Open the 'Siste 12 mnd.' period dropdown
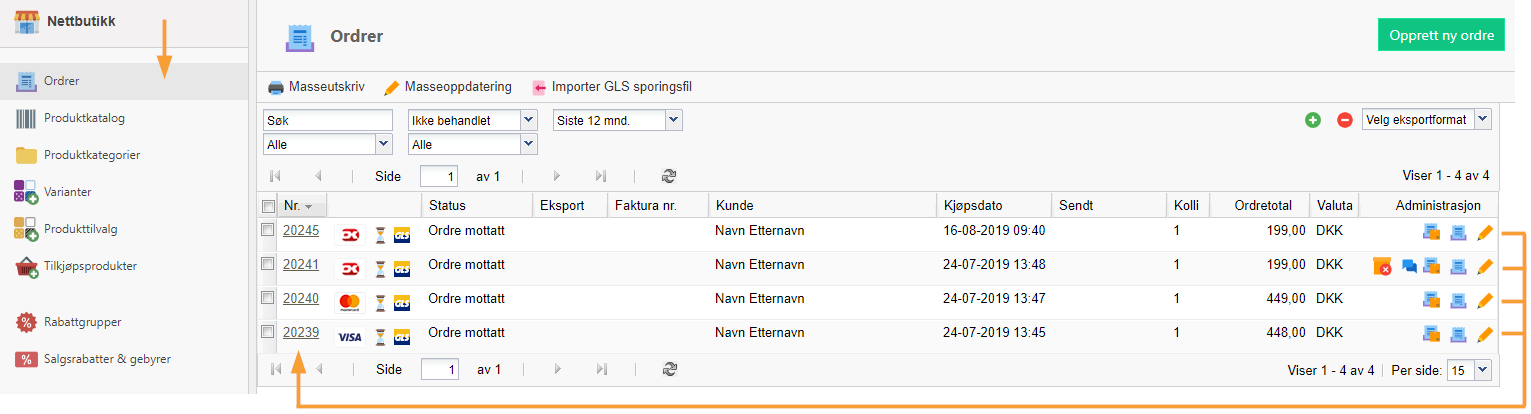The height and width of the screenshot is (414, 1531). 618,120
